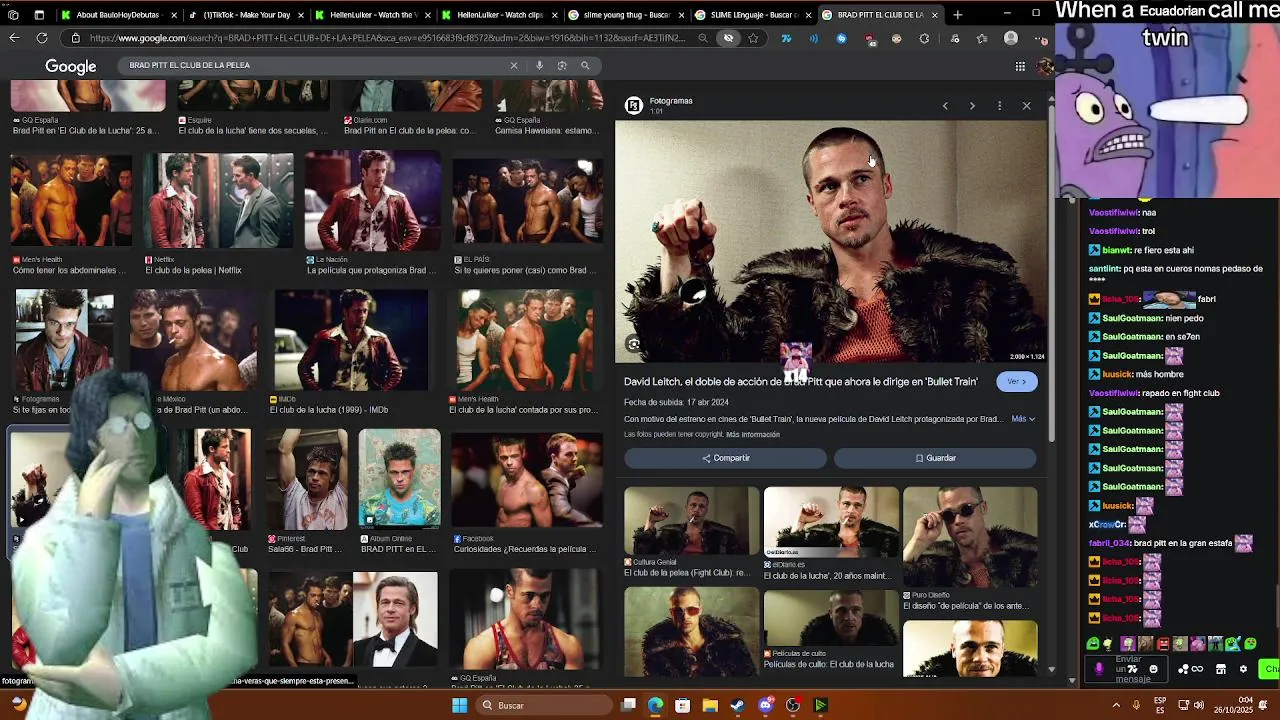Reload the current Google Images page
Image resolution: width=1280 pixels, height=720 pixels.
42,38
